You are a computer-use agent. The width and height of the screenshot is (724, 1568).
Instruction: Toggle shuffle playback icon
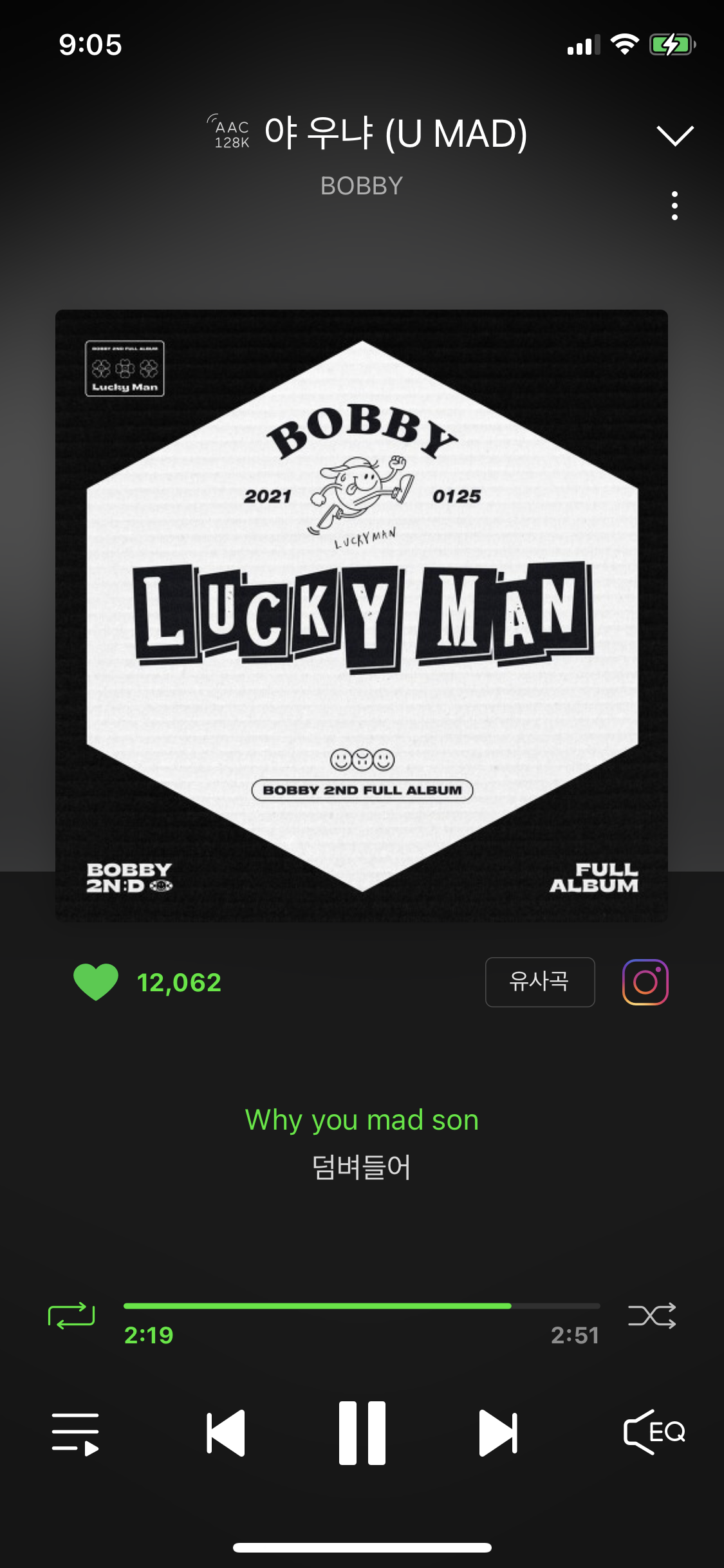click(652, 1316)
